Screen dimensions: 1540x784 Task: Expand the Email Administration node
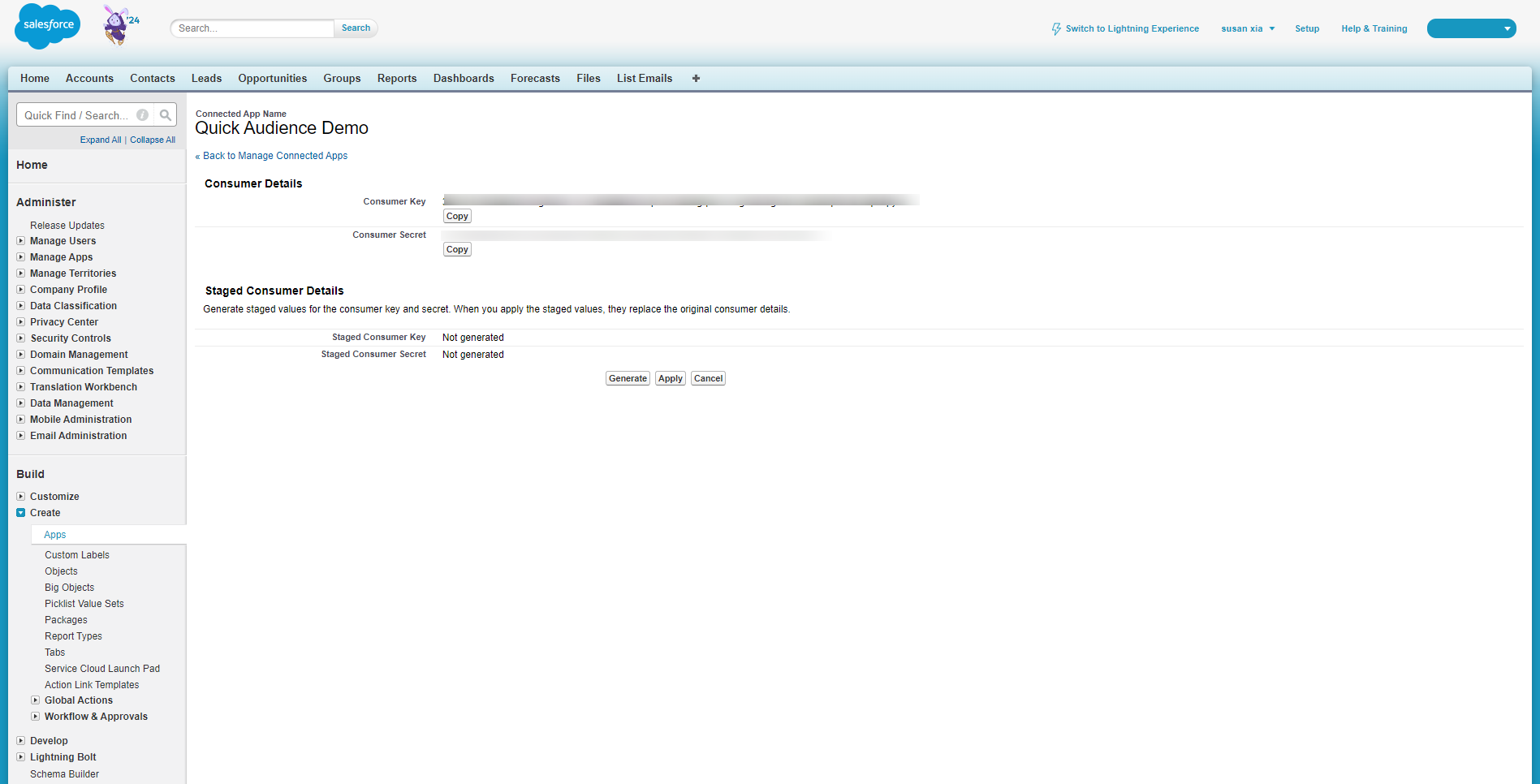[x=21, y=436]
